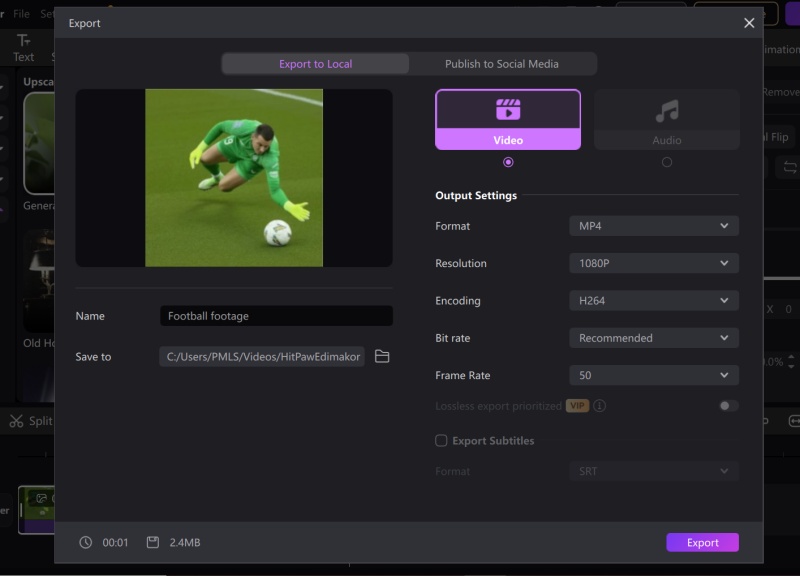Image resolution: width=800 pixels, height=576 pixels.
Task: Open the Format MP4 dropdown
Action: 654,226
